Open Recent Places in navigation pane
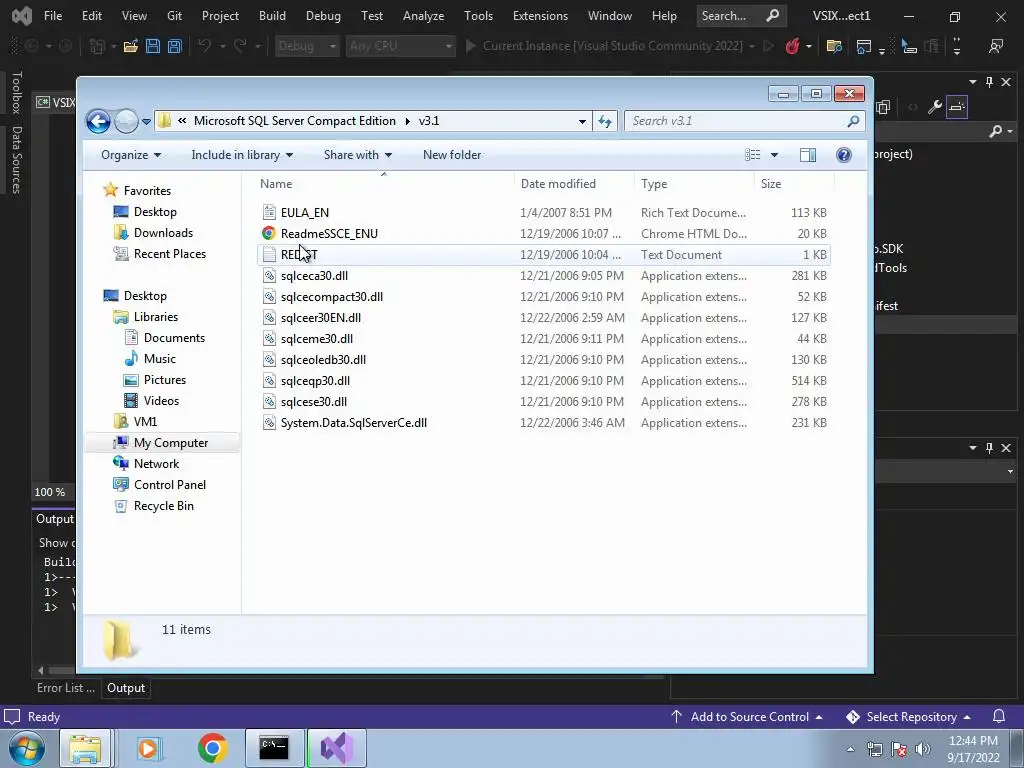Screen dimensions: 1024x768 pos(170,253)
